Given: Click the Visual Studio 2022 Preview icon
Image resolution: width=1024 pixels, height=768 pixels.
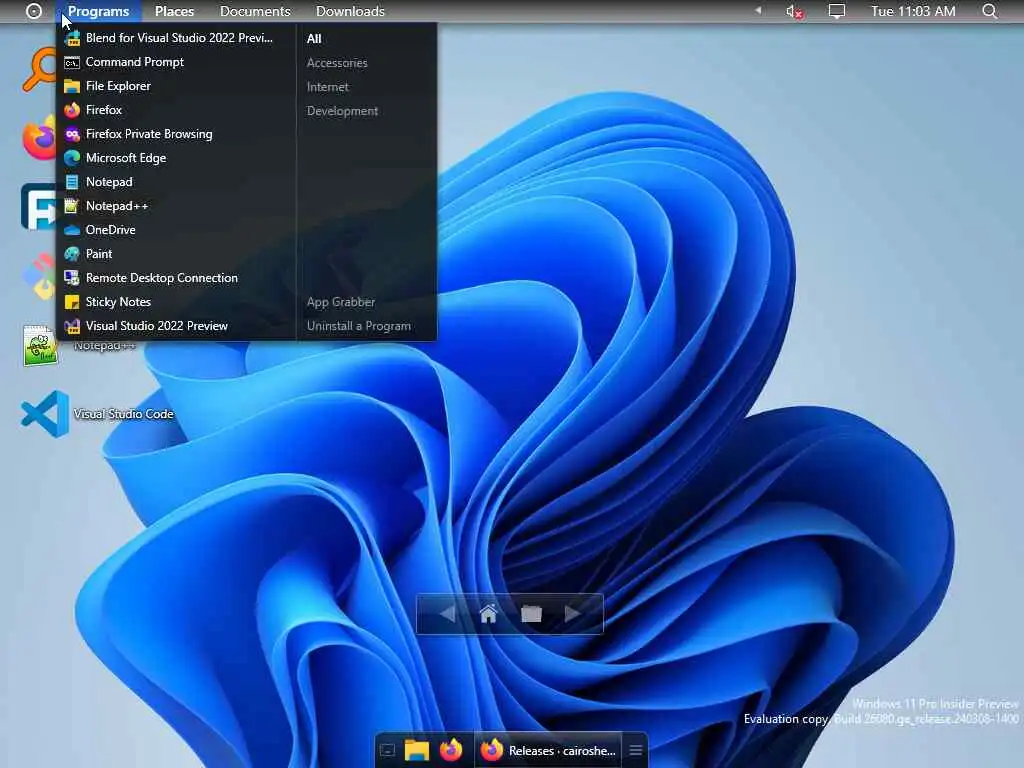Looking at the screenshot, I should [72, 326].
